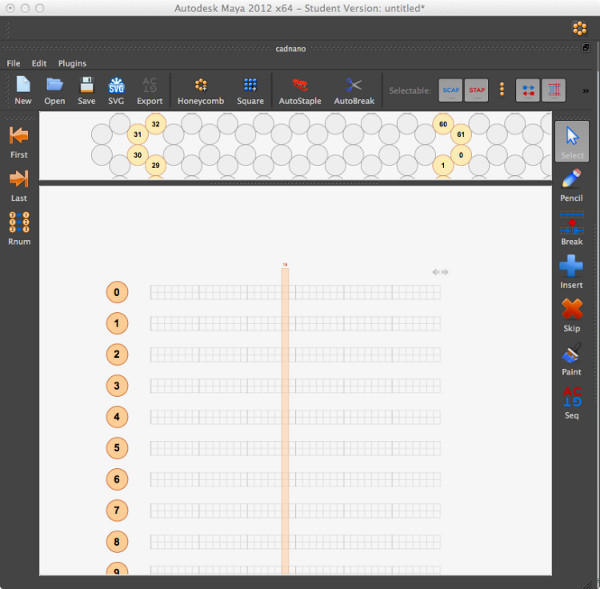Image resolution: width=600 pixels, height=589 pixels.
Task: Expand the toolbar overflow chevron
Action: (x=585, y=90)
